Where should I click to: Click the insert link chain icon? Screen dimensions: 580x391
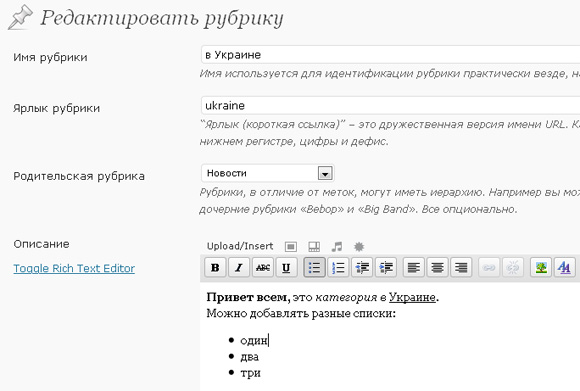click(489, 267)
